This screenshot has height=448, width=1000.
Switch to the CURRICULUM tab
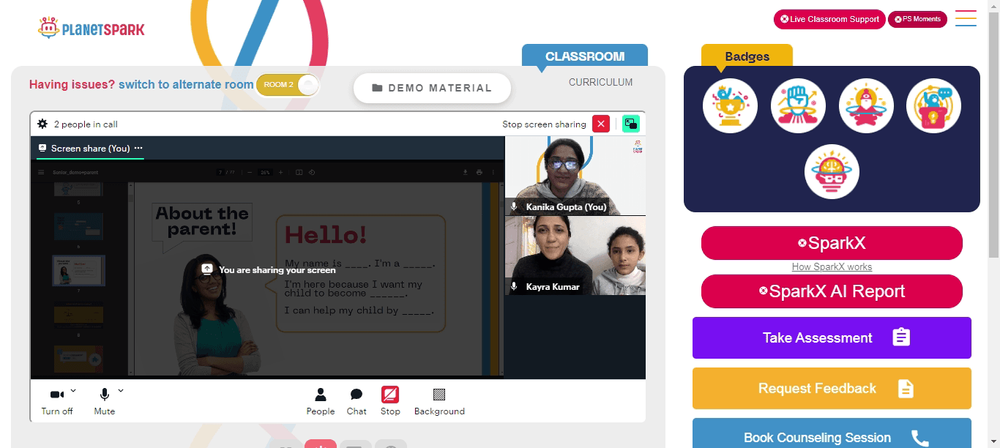[601, 82]
